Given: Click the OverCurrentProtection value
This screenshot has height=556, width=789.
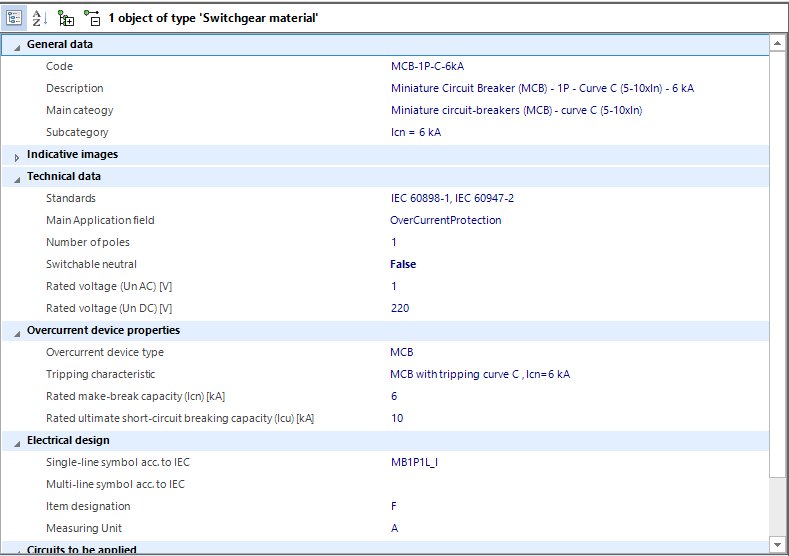Looking at the screenshot, I should pyautogui.click(x=446, y=220).
